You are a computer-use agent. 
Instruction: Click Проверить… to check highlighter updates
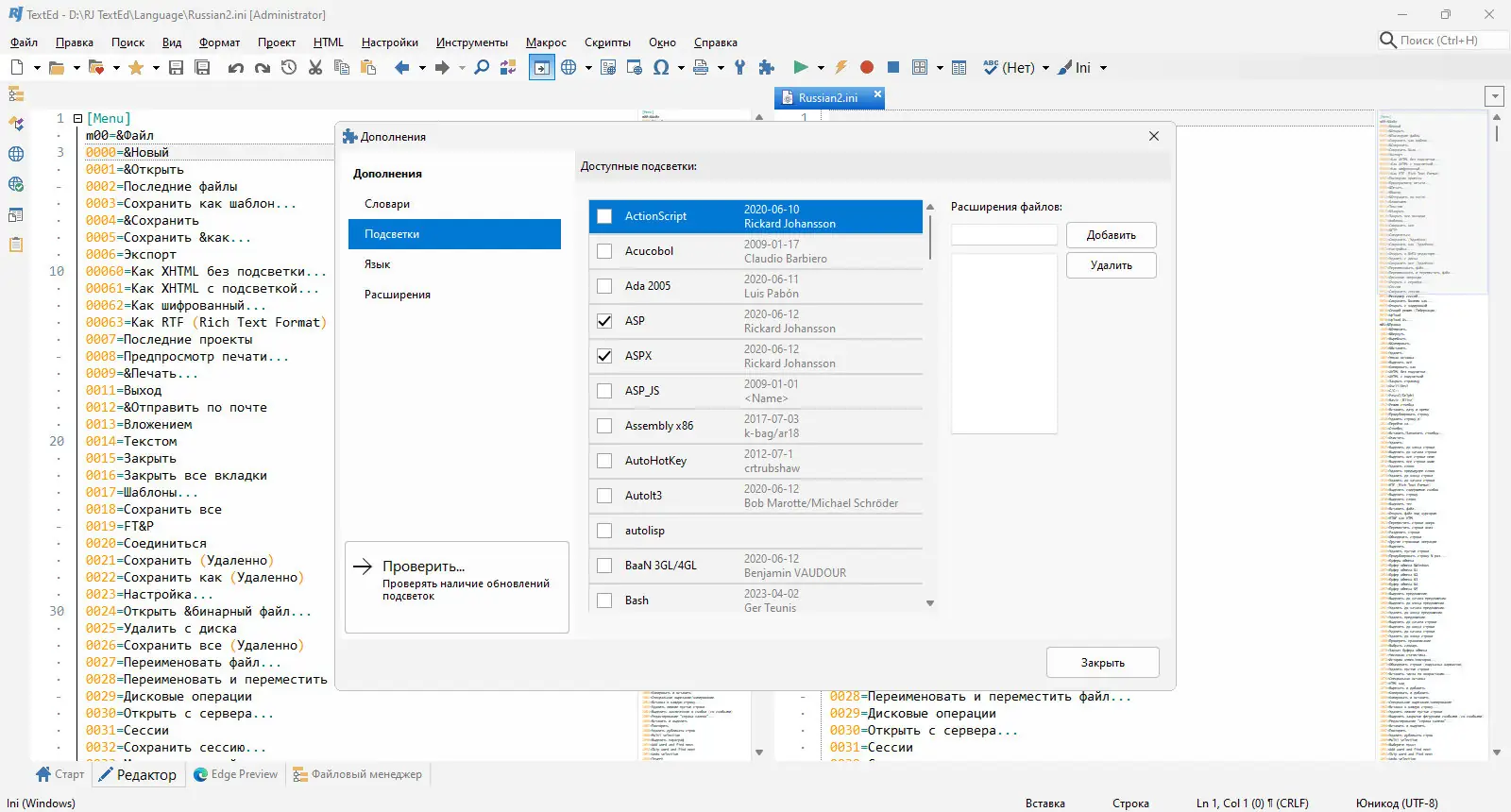click(x=457, y=587)
